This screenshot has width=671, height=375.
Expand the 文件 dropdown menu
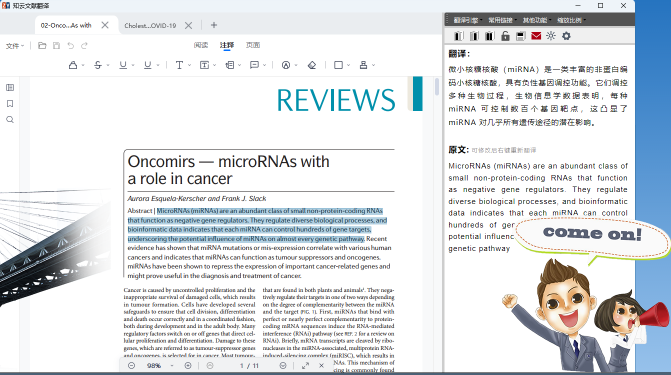15,46
